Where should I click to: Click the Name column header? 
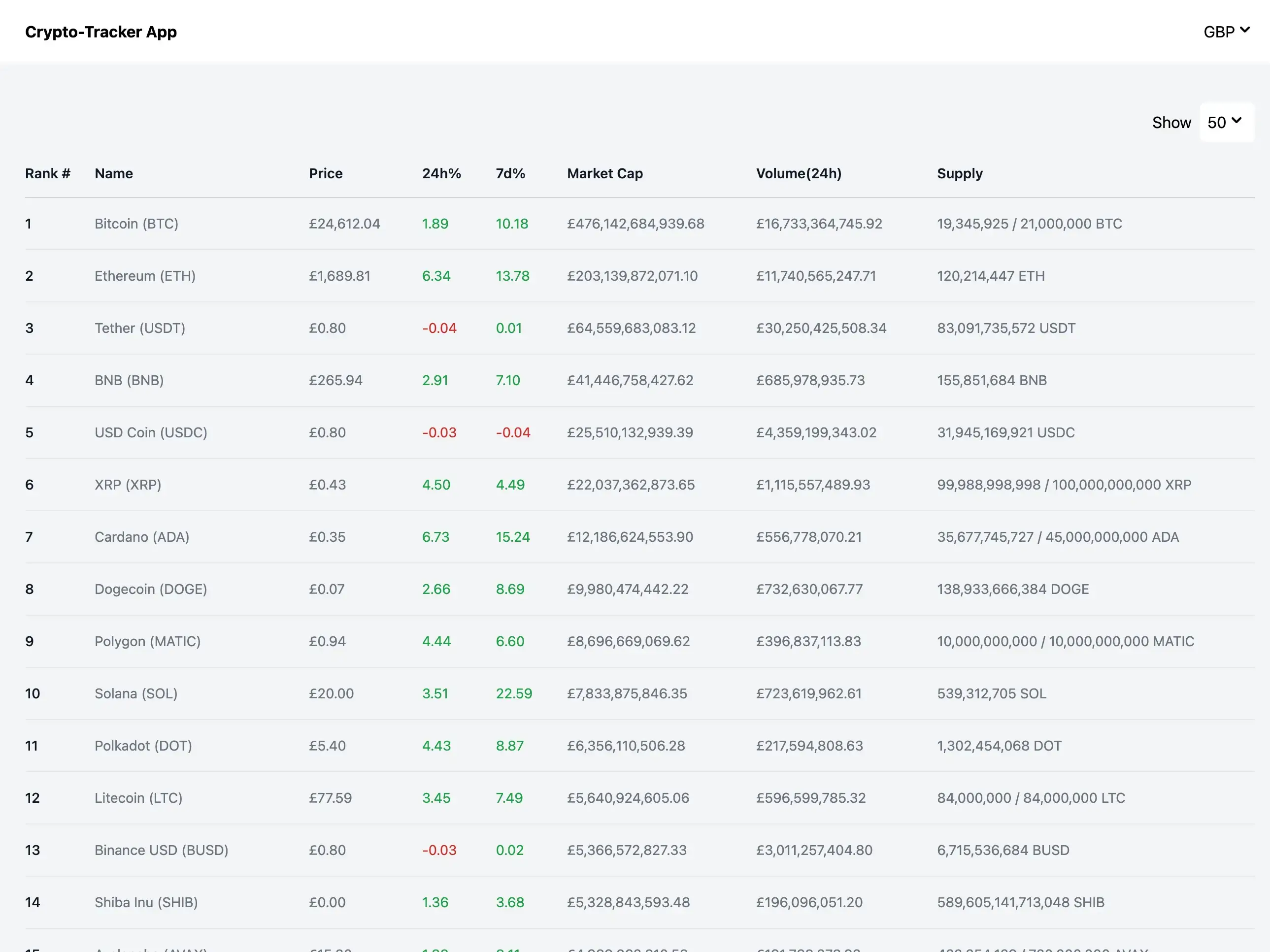point(114,173)
